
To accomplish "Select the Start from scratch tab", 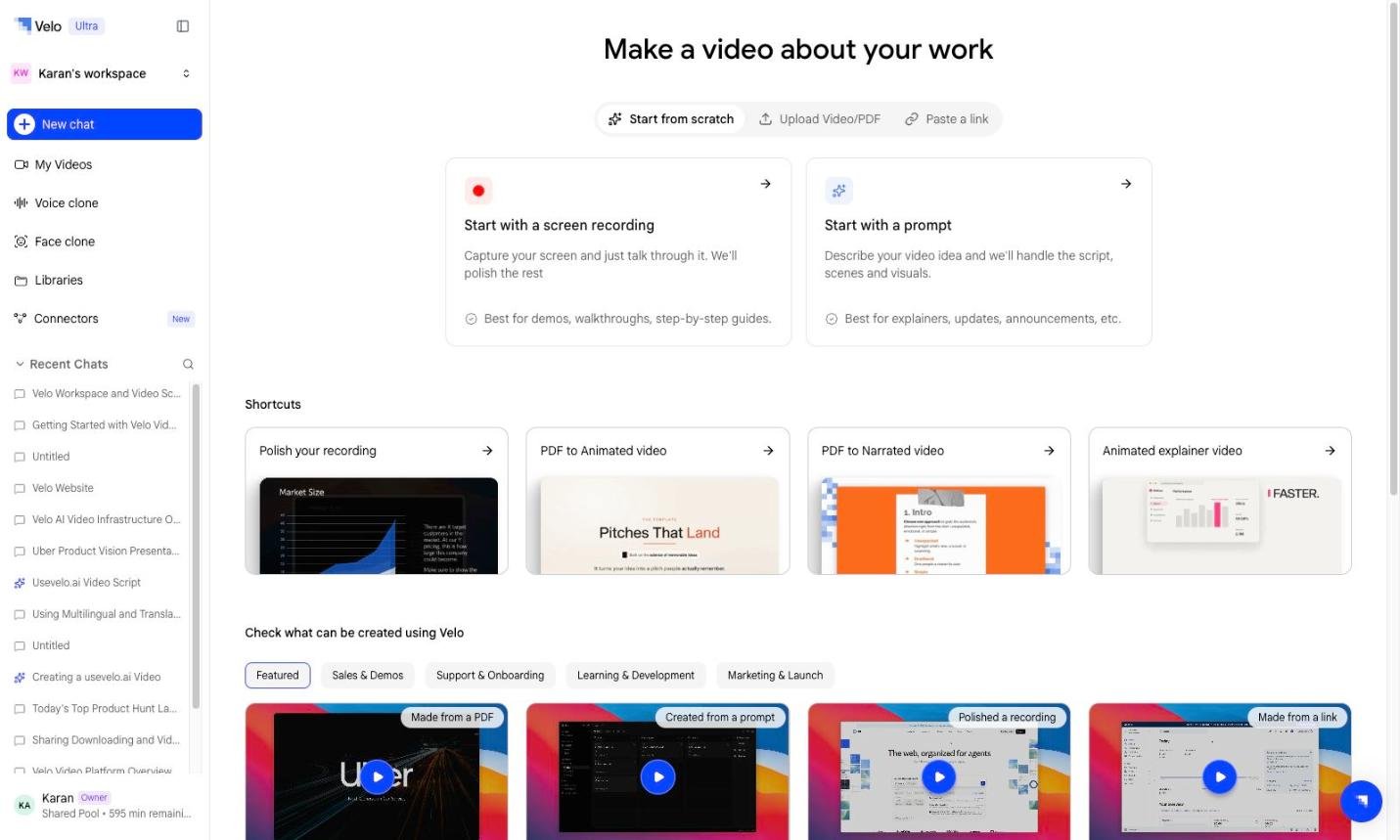I will pyautogui.click(x=671, y=119).
